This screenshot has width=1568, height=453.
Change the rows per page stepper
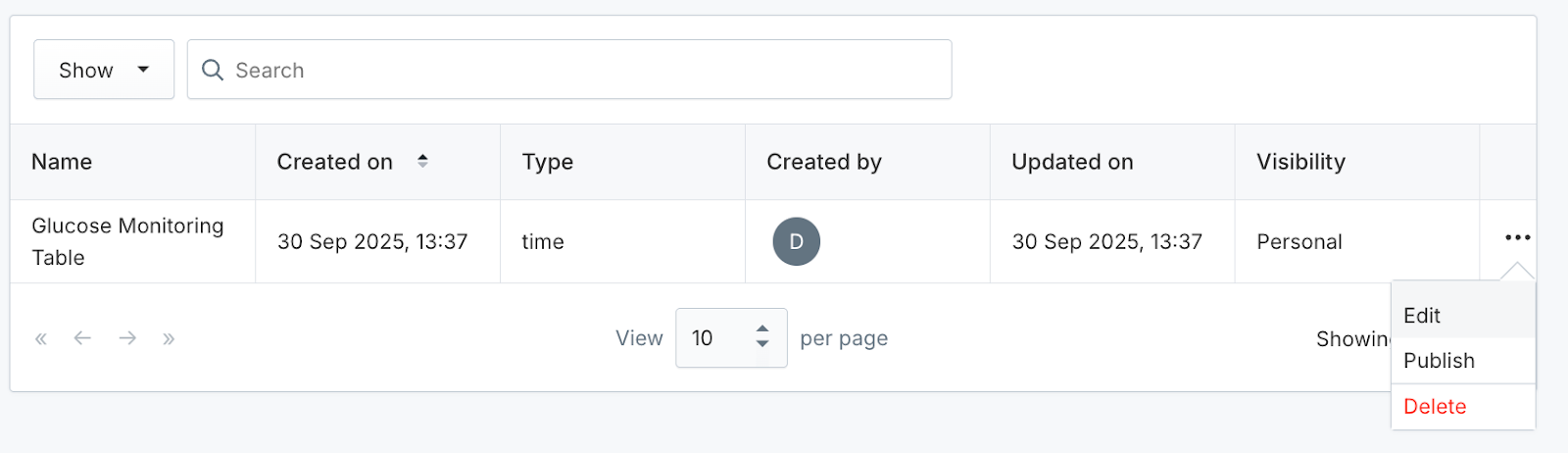click(x=761, y=337)
